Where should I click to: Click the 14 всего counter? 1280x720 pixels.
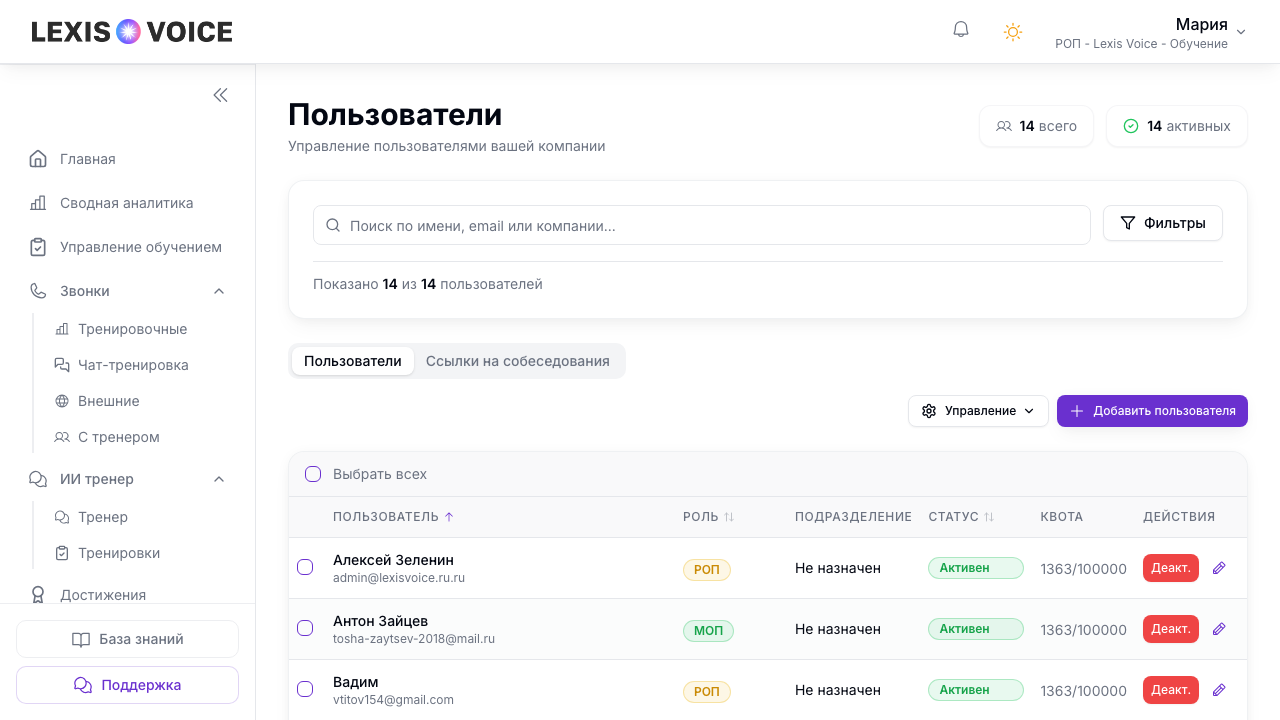[x=1037, y=126]
